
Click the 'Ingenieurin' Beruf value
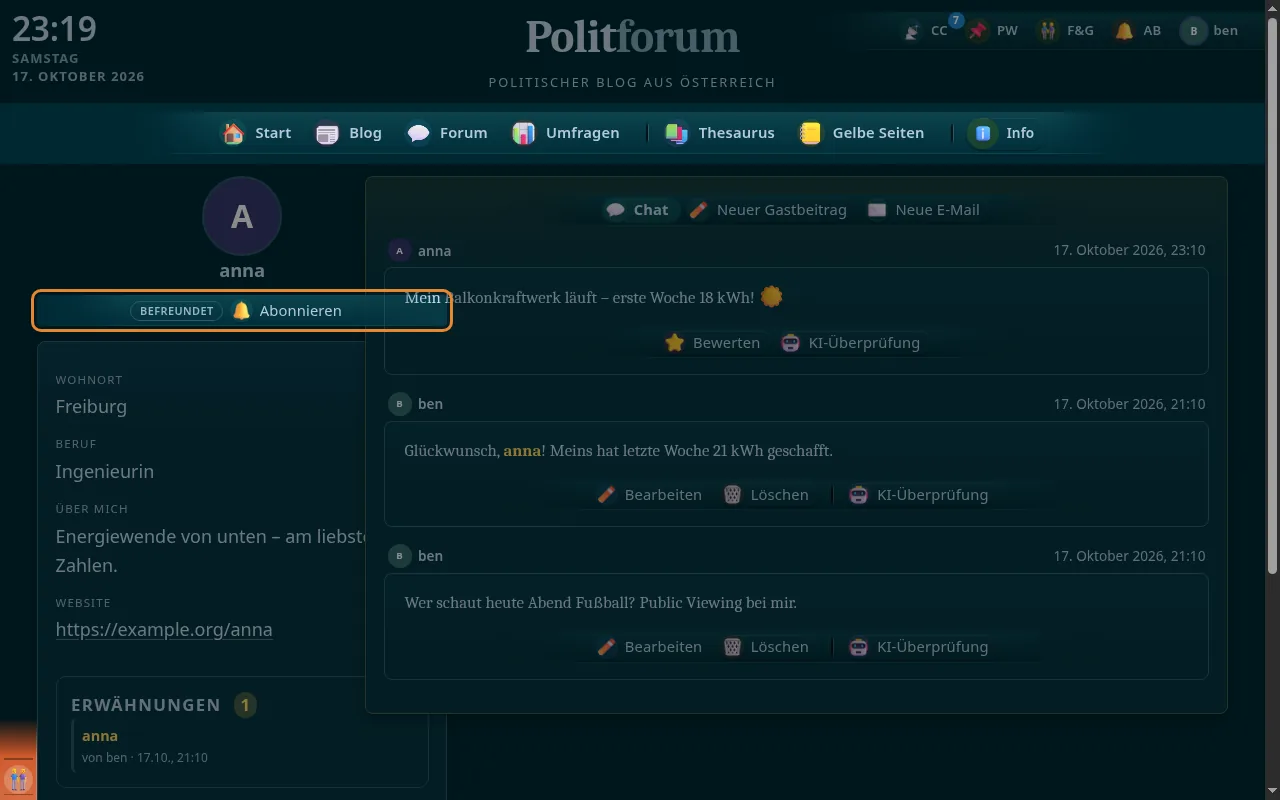pyautogui.click(x=105, y=472)
